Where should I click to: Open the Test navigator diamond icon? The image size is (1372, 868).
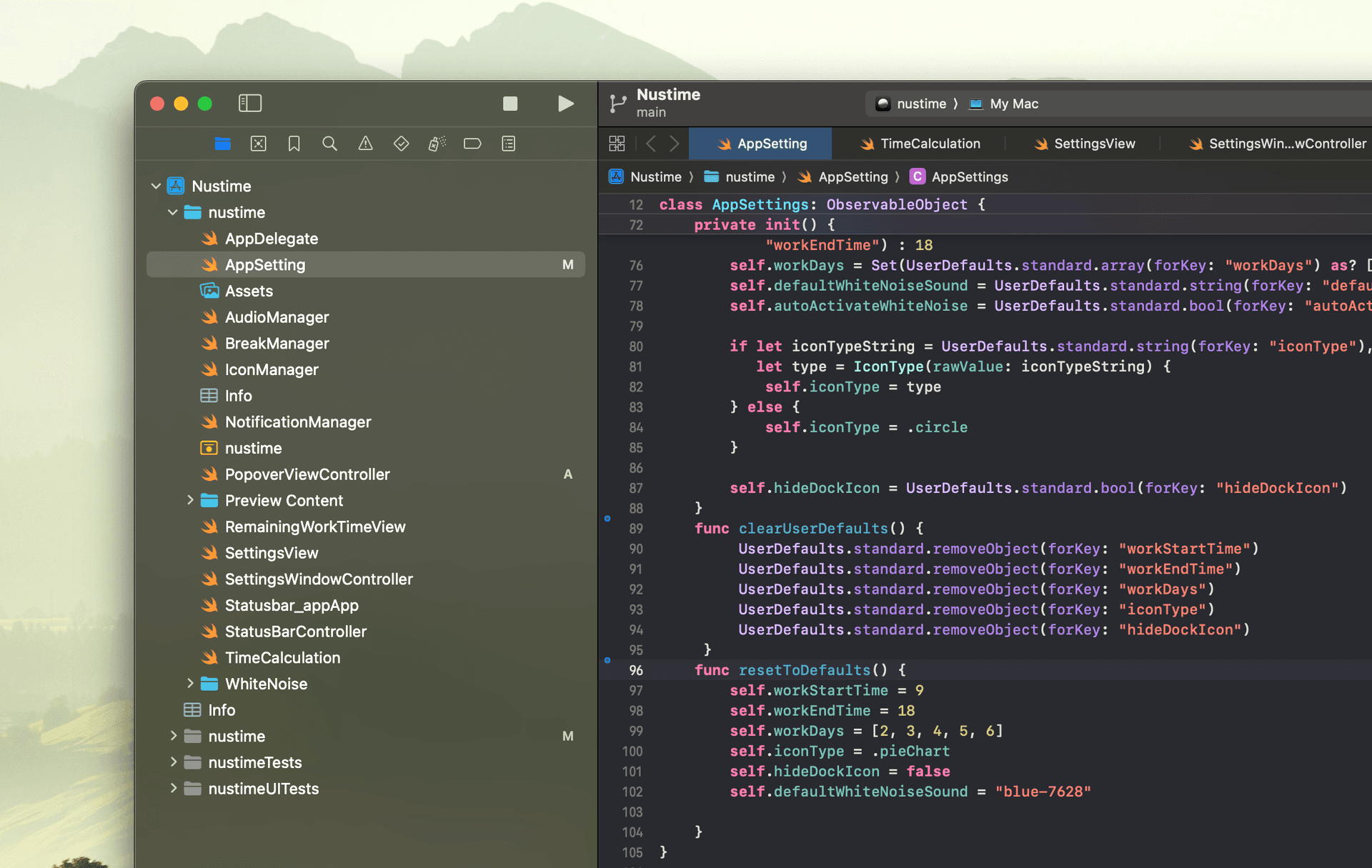click(401, 144)
